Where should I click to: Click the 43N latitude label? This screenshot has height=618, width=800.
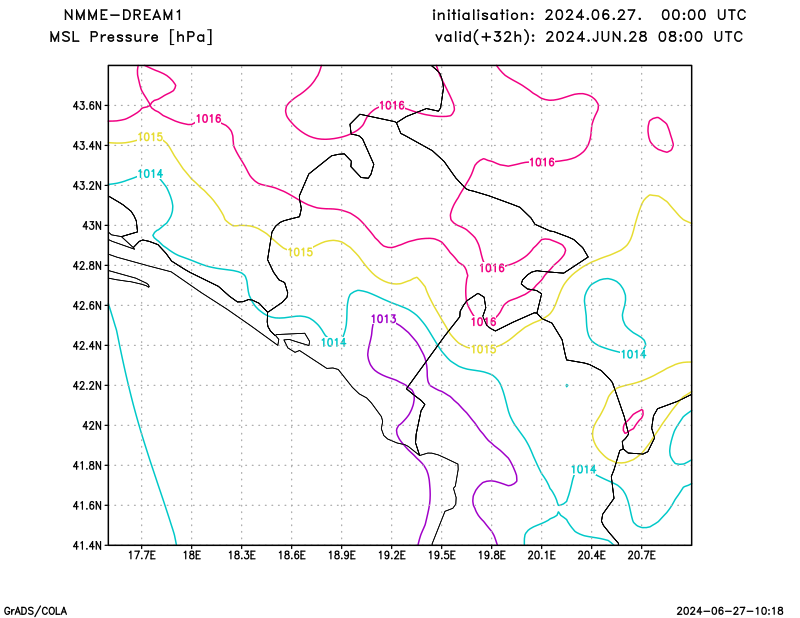coord(92,226)
